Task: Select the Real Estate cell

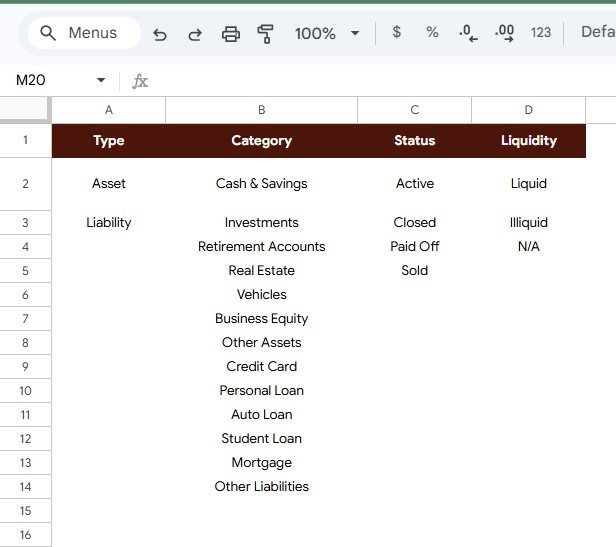Action: (262, 271)
